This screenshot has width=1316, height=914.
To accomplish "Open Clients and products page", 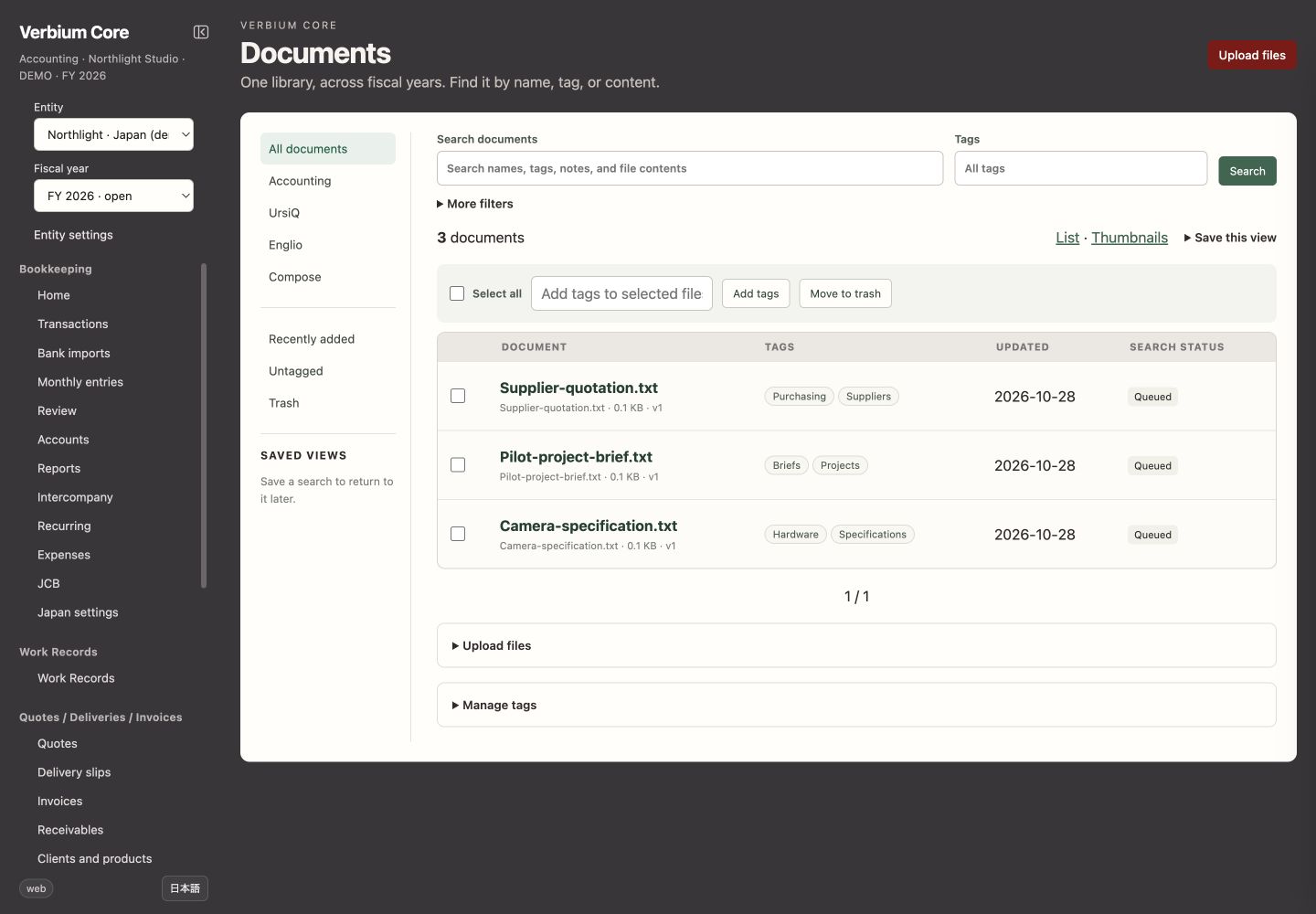I will coord(95,858).
